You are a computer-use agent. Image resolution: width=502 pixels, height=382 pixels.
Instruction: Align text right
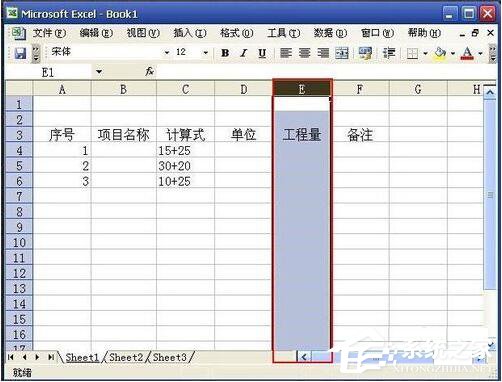click(x=323, y=53)
